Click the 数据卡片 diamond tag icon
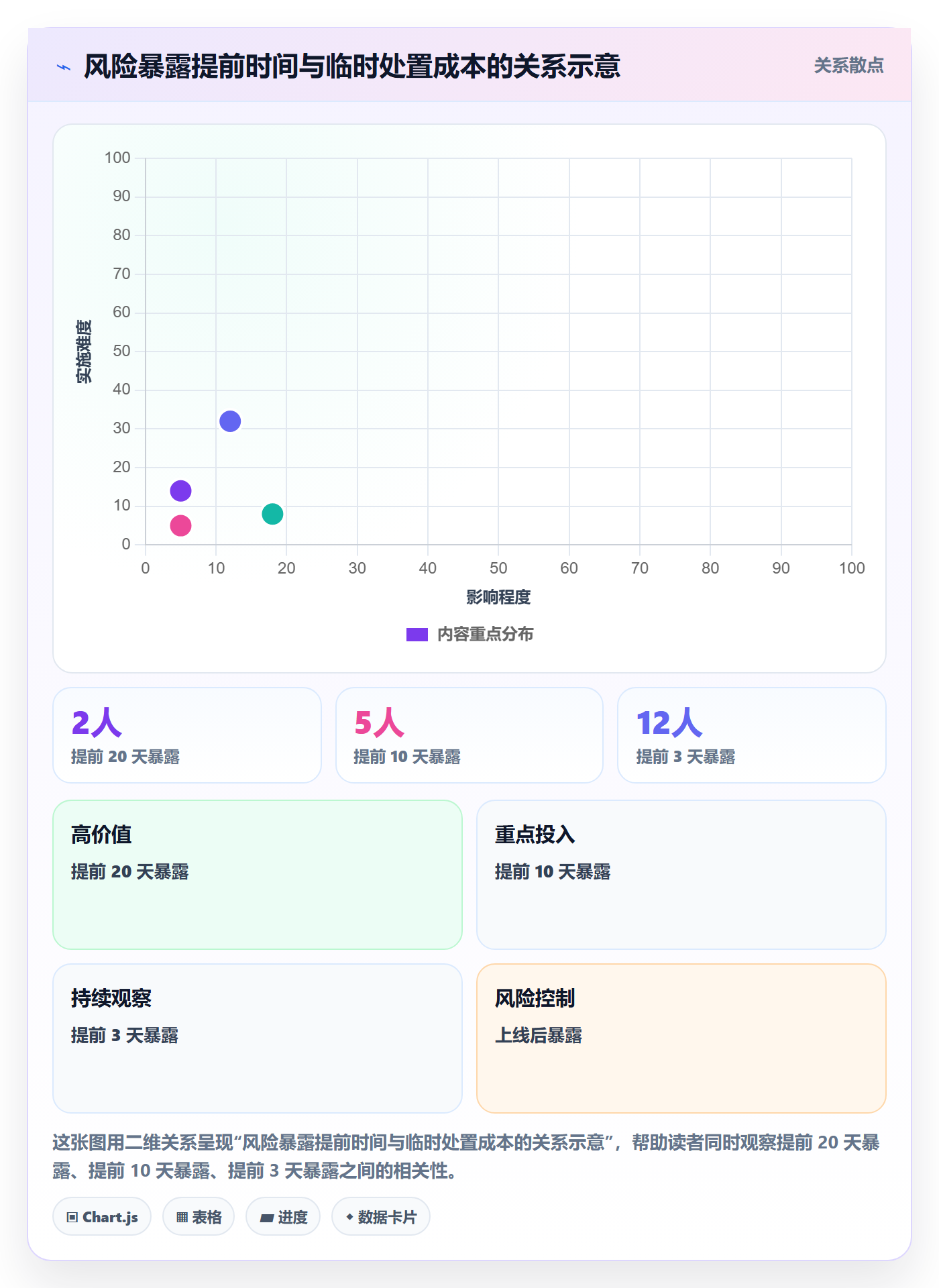This screenshot has width=939, height=1288. [349, 1216]
